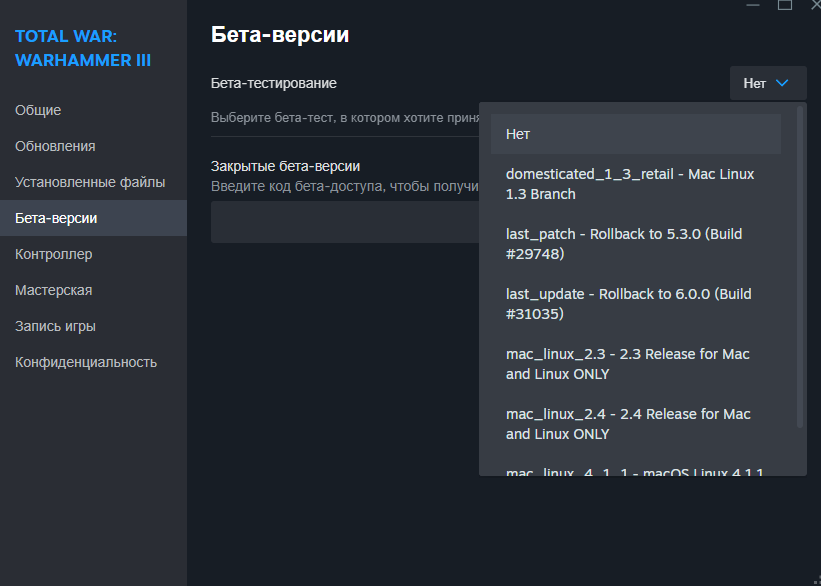Click the TOTAL WAR: WARHAMMER III title
The width and height of the screenshot is (821, 586).
pos(83,48)
